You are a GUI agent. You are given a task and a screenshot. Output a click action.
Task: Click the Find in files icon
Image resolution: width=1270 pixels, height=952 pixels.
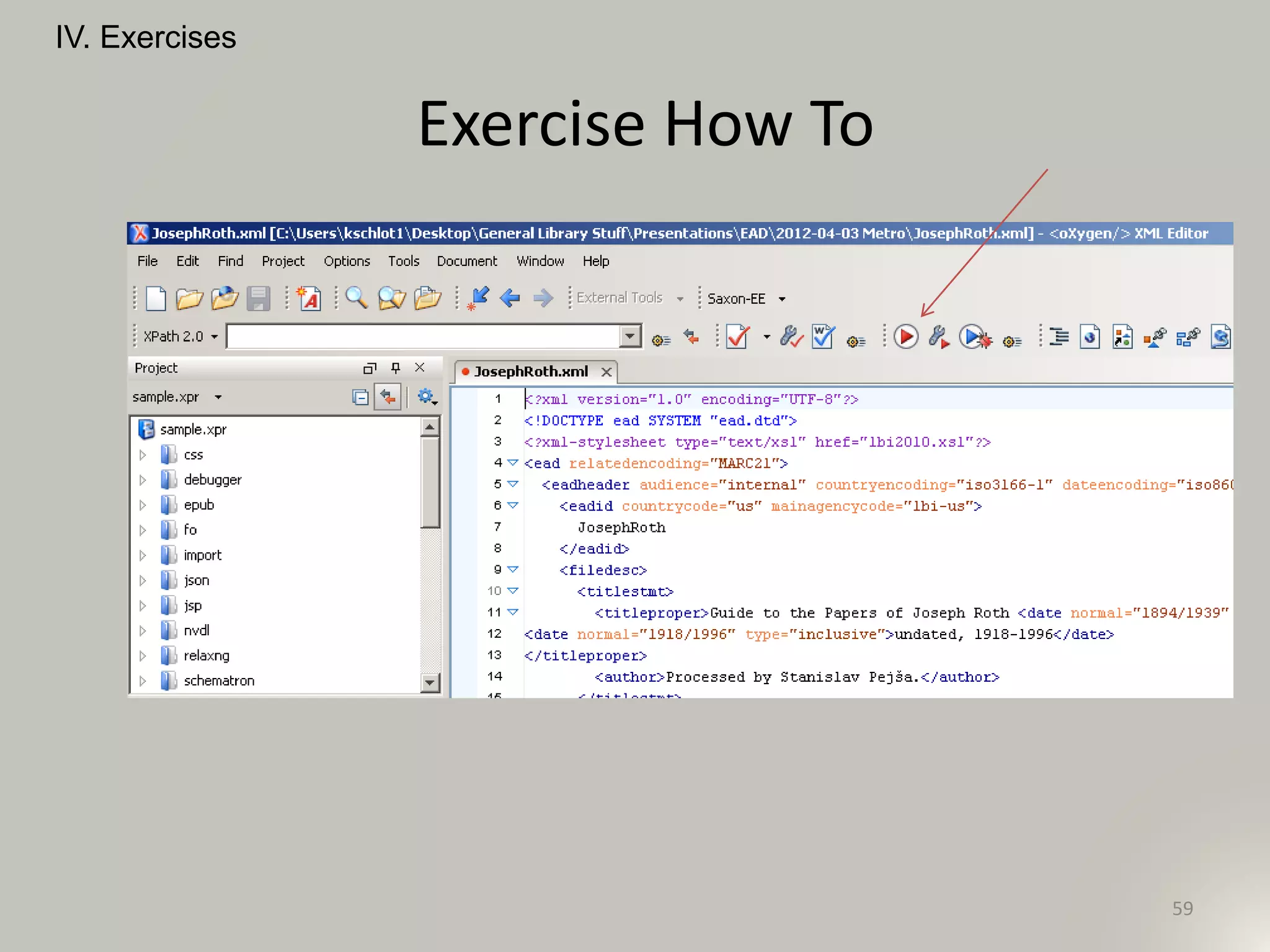click(x=392, y=299)
